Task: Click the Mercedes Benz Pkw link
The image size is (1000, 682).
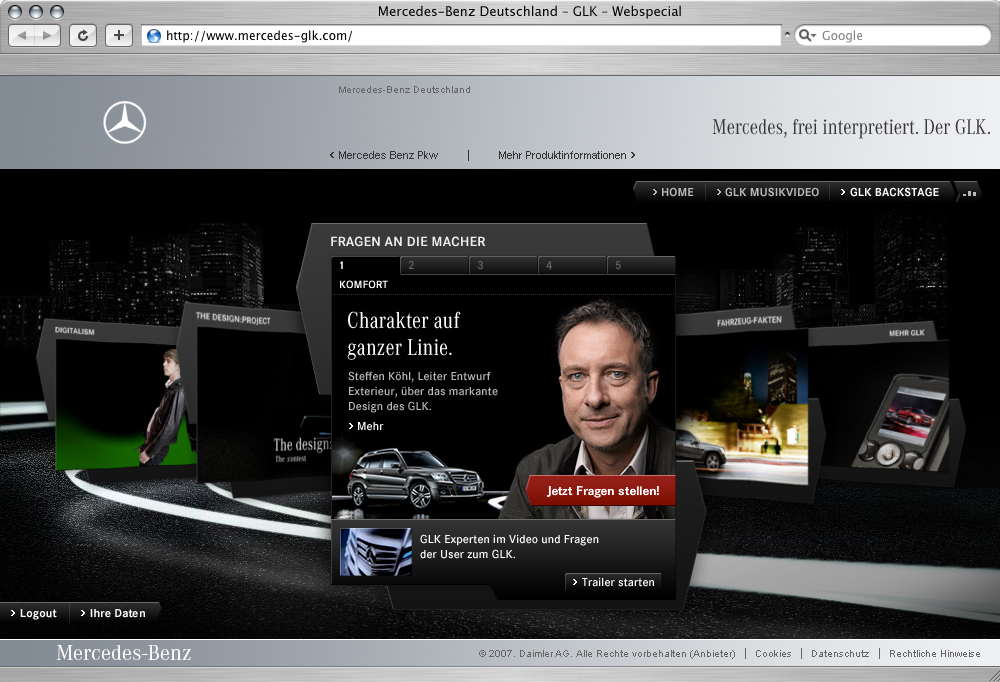Action: pyautogui.click(x=384, y=155)
